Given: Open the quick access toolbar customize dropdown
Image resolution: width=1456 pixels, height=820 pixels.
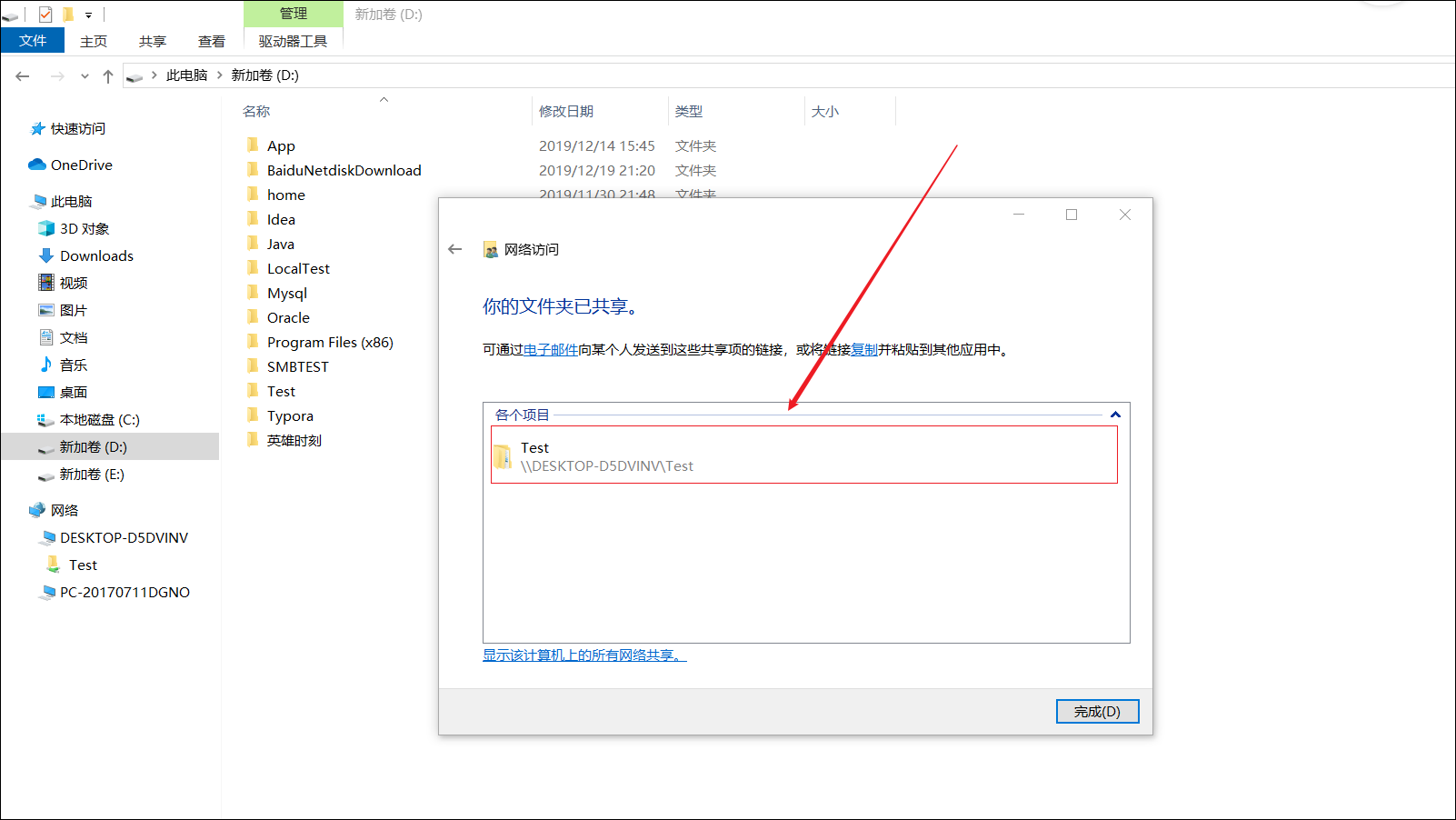Looking at the screenshot, I should click(88, 15).
